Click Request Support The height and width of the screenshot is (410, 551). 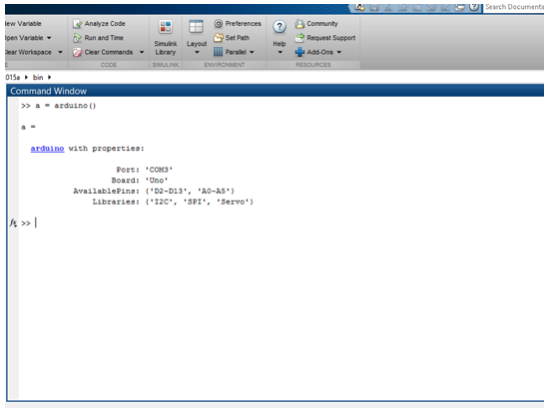coord(325,38)
